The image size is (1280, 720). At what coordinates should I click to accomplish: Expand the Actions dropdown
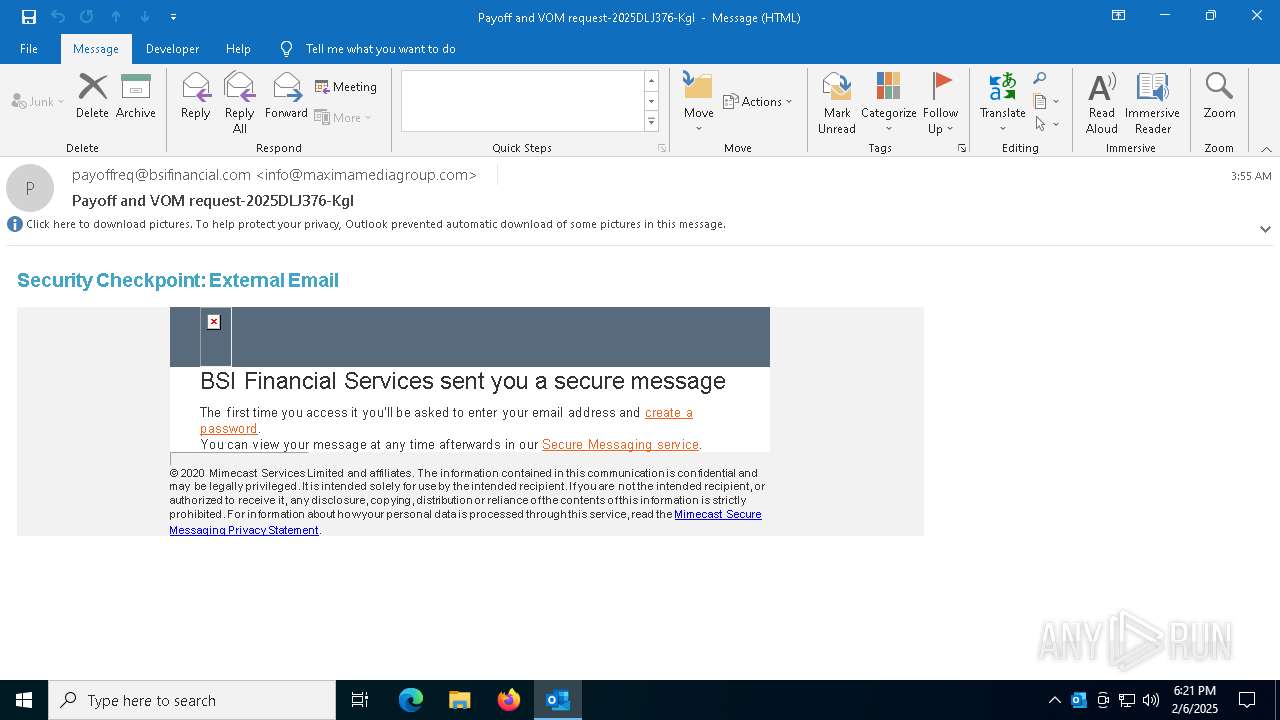point(757,101)
